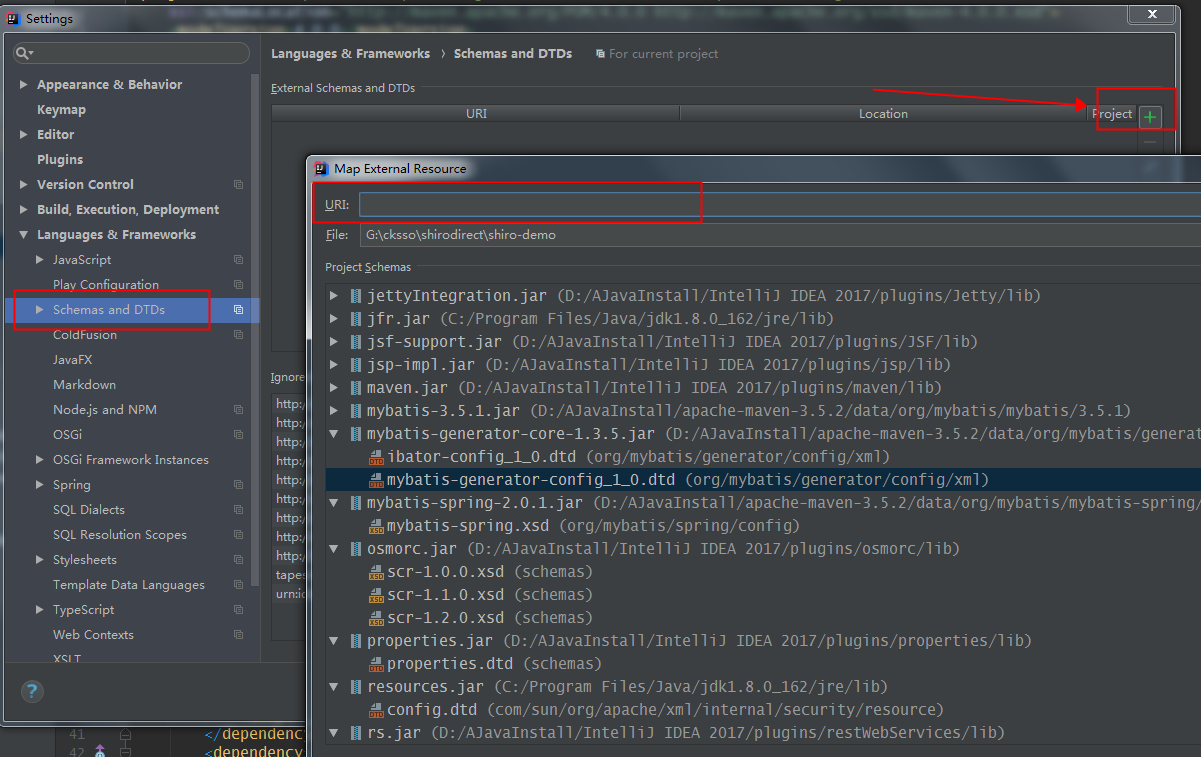This screenshot has height=757, width=1201.
Task: Open the Markdown settings page
Action: pyautogui.click(x=84, y=385)
